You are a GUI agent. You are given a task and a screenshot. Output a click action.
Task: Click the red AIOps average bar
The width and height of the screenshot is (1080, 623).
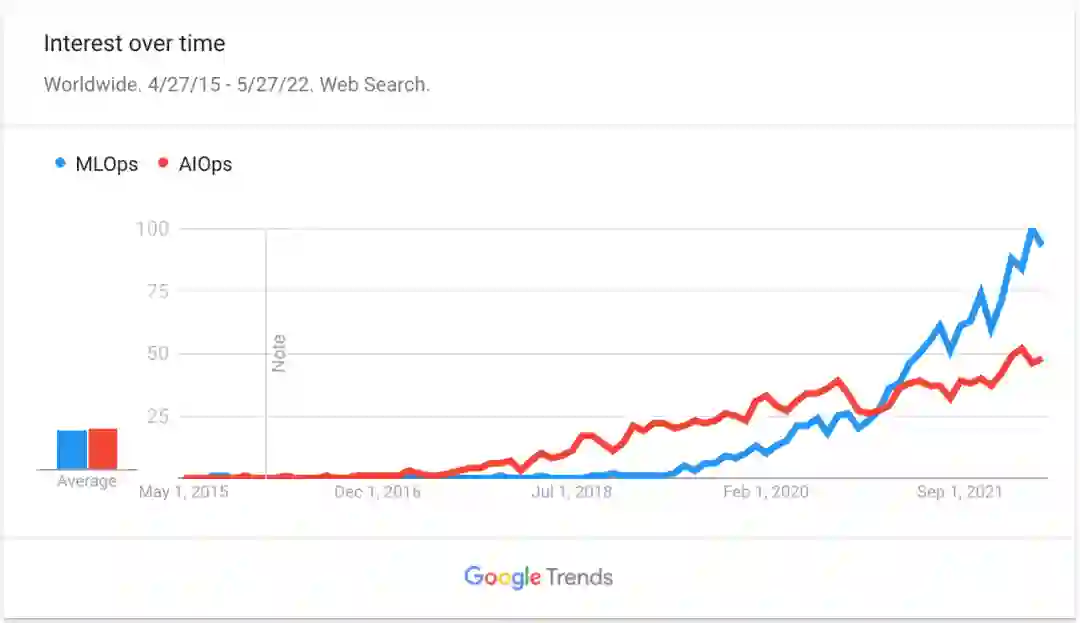(x=103, y=448)
